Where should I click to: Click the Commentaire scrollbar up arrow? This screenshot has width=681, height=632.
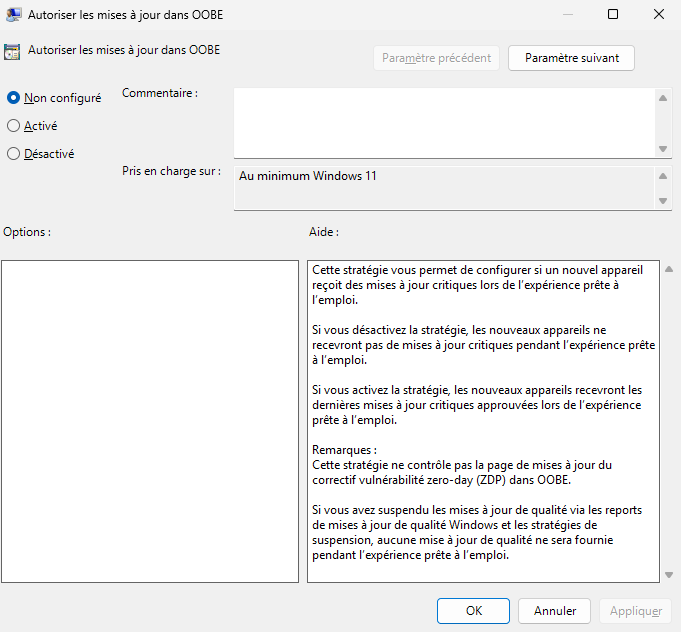pyautogui.click(x=663, y=98)
